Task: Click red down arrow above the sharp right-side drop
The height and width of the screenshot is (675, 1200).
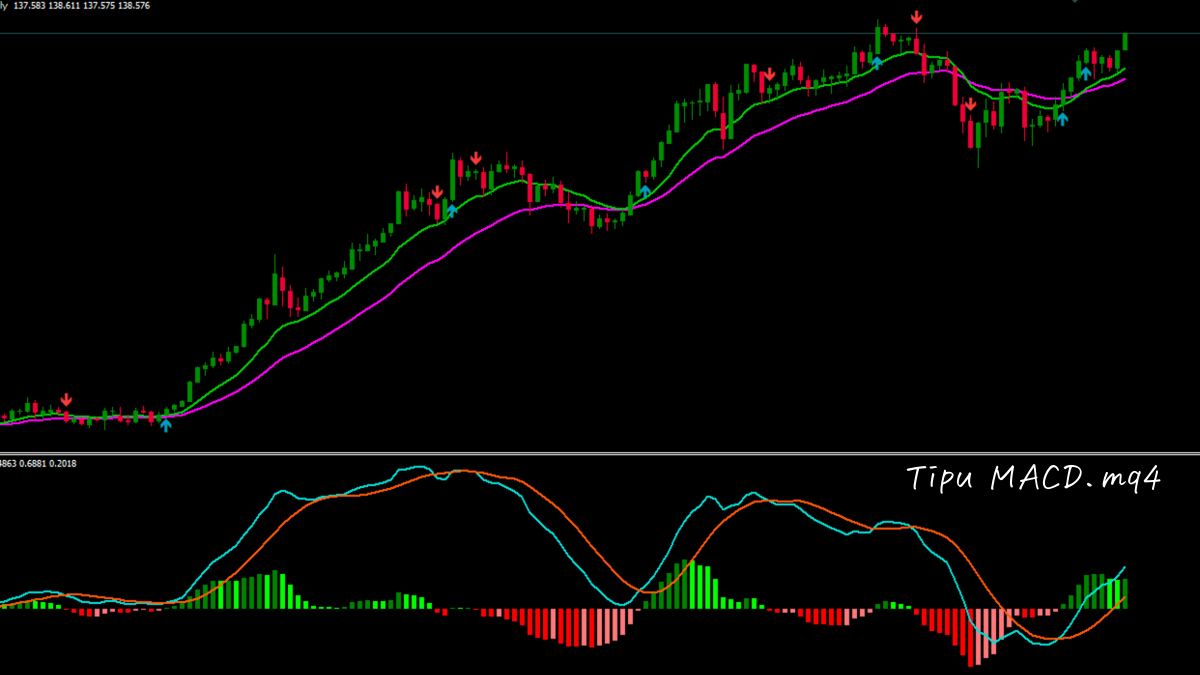Action: click(x=969, y=104)
